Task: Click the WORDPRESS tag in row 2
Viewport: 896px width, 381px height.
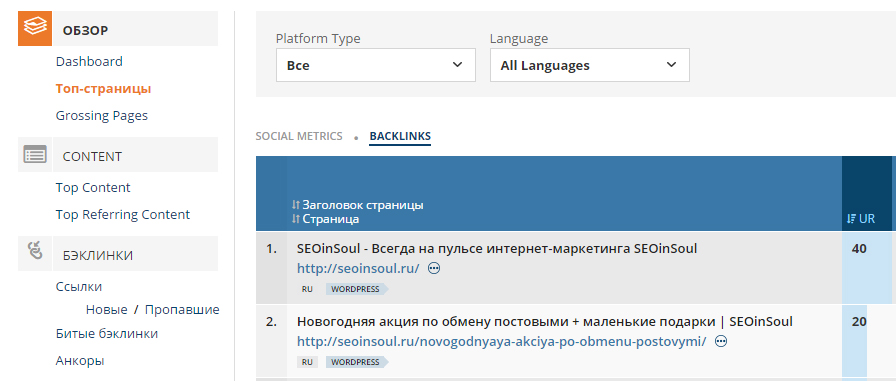Action: 356,362
